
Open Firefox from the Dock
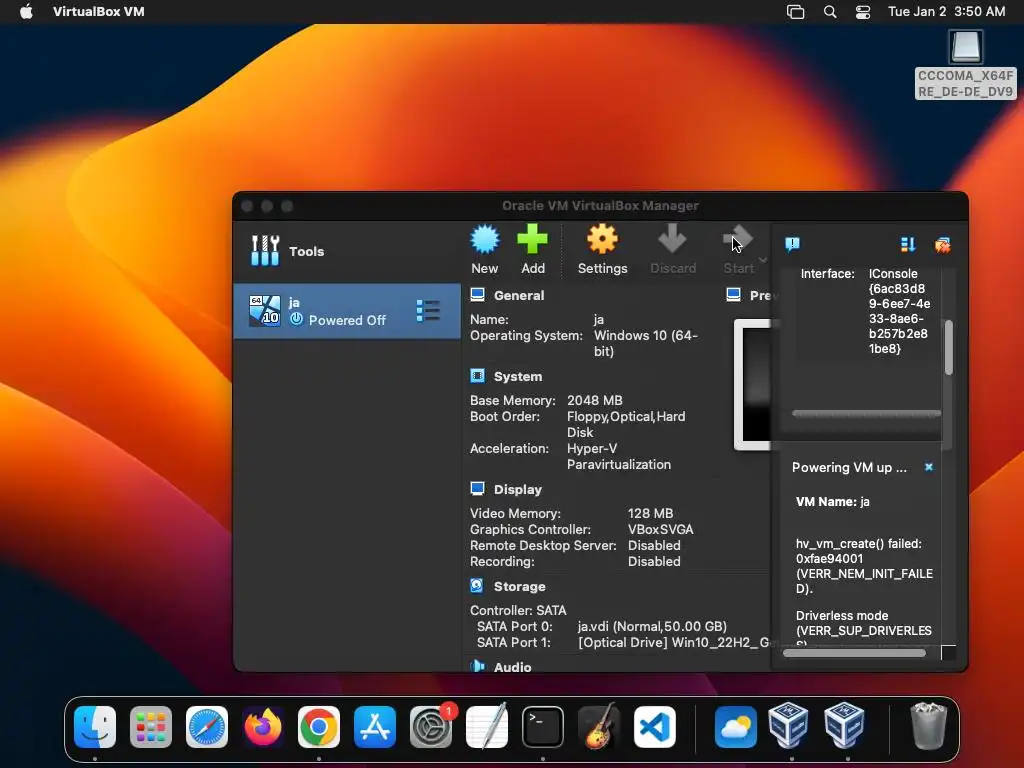click(263, 727)
